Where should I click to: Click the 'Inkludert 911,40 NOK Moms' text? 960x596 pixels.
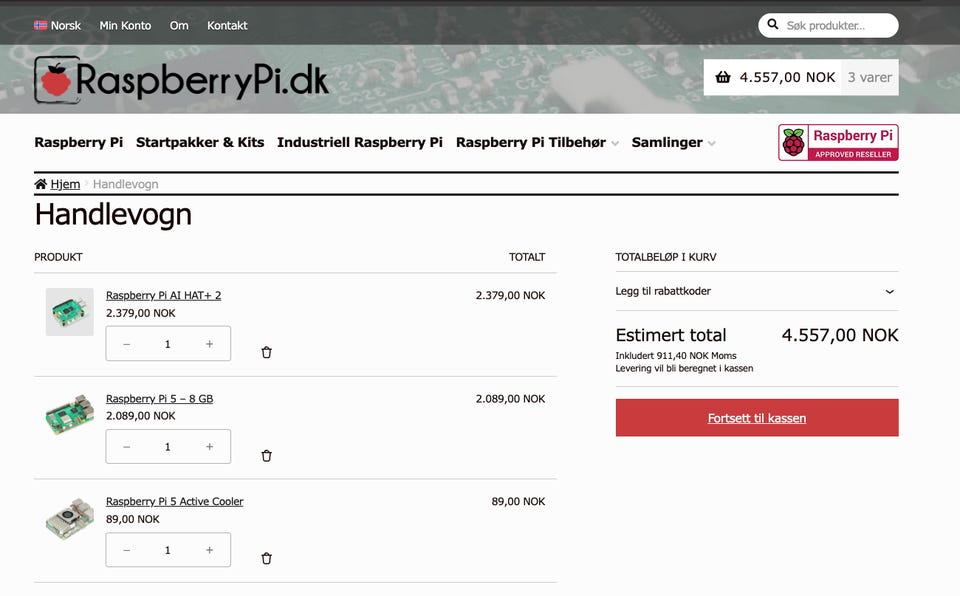[676, 356]
